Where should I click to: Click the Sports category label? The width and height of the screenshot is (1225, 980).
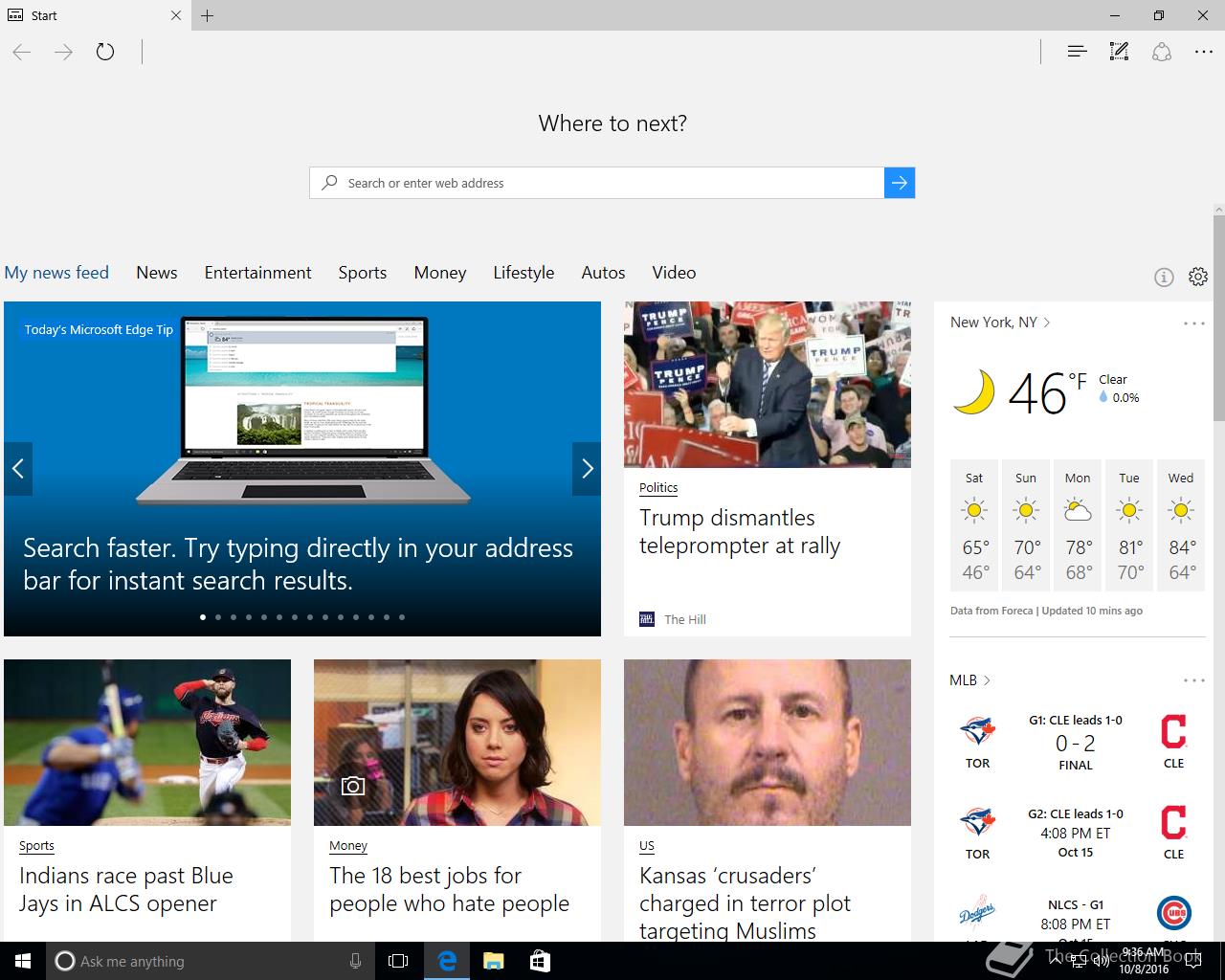pos(36,845)
